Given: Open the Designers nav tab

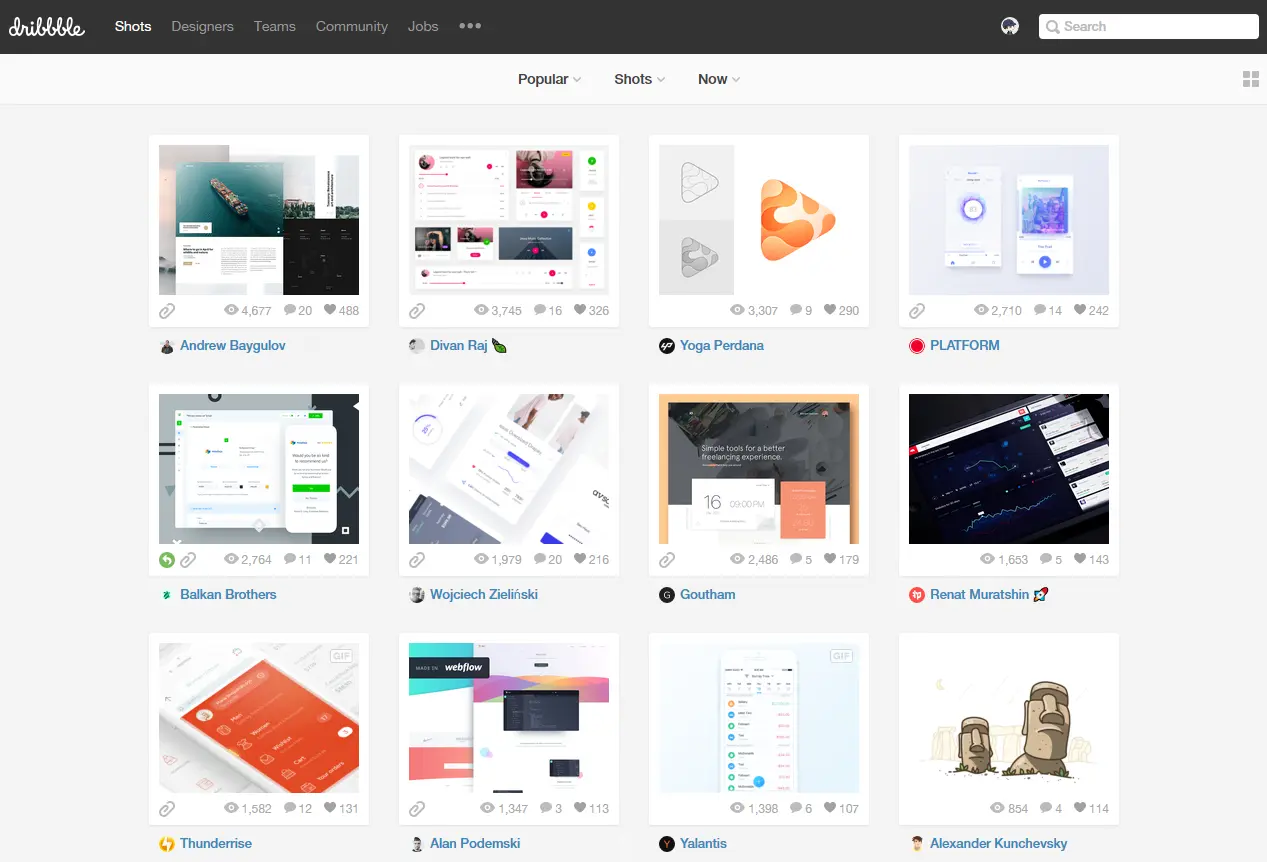Looking at the screenshot, I should pyautogui.click(x=202, y=26).
